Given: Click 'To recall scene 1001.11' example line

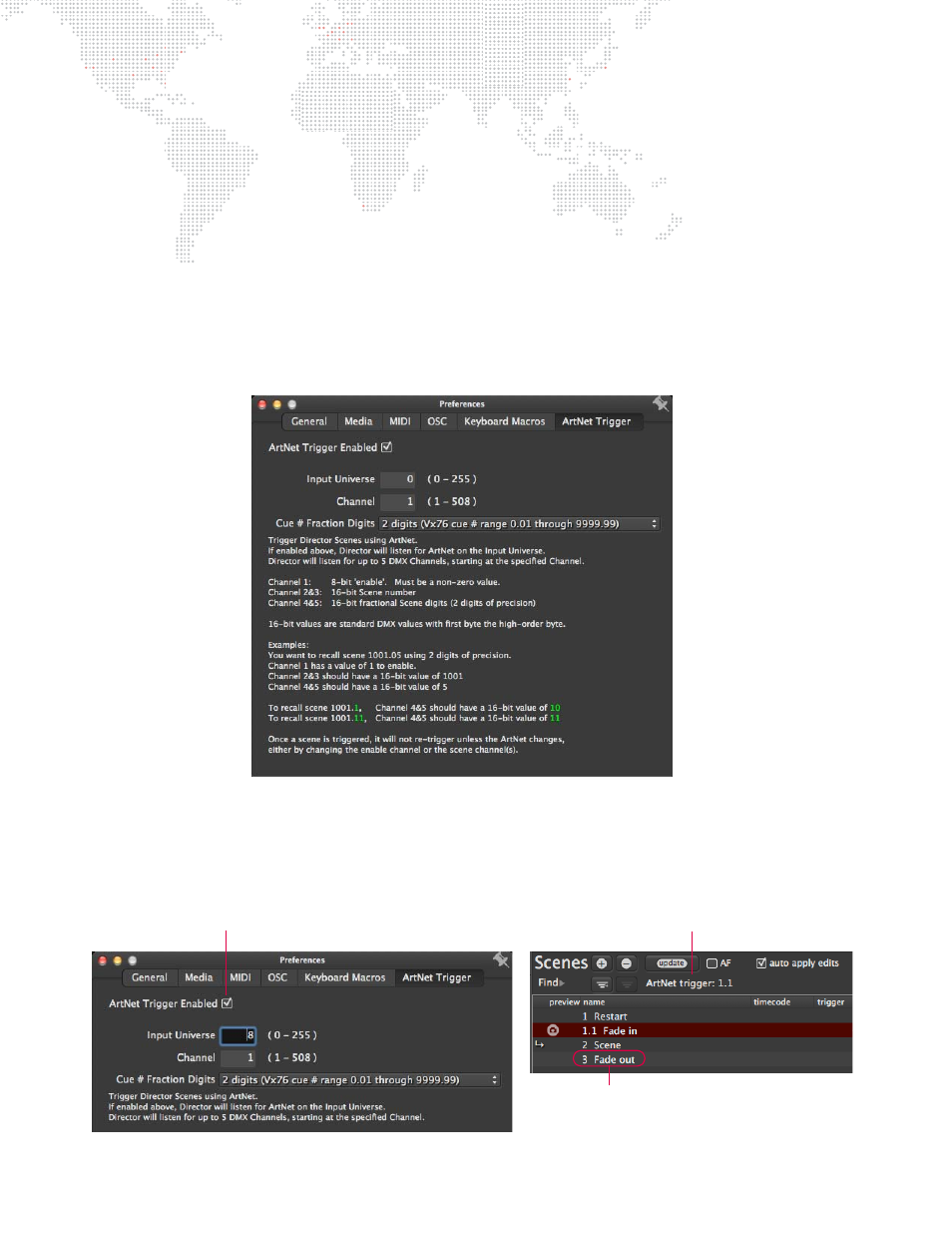Looking at the screenshot, I should tap(414, 718).
